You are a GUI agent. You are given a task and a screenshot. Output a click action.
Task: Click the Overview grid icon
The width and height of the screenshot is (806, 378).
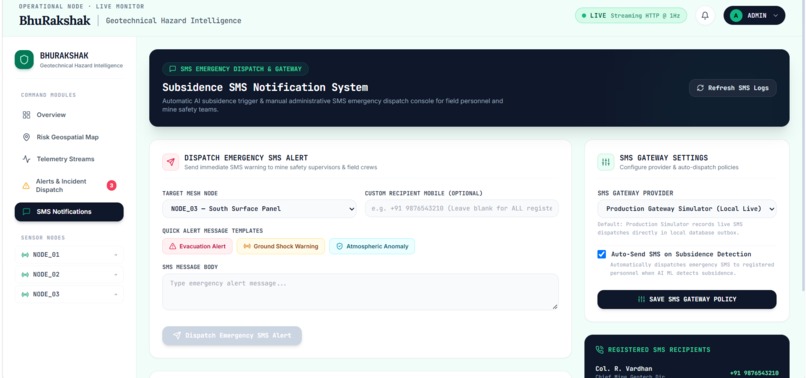click(26, 115)
